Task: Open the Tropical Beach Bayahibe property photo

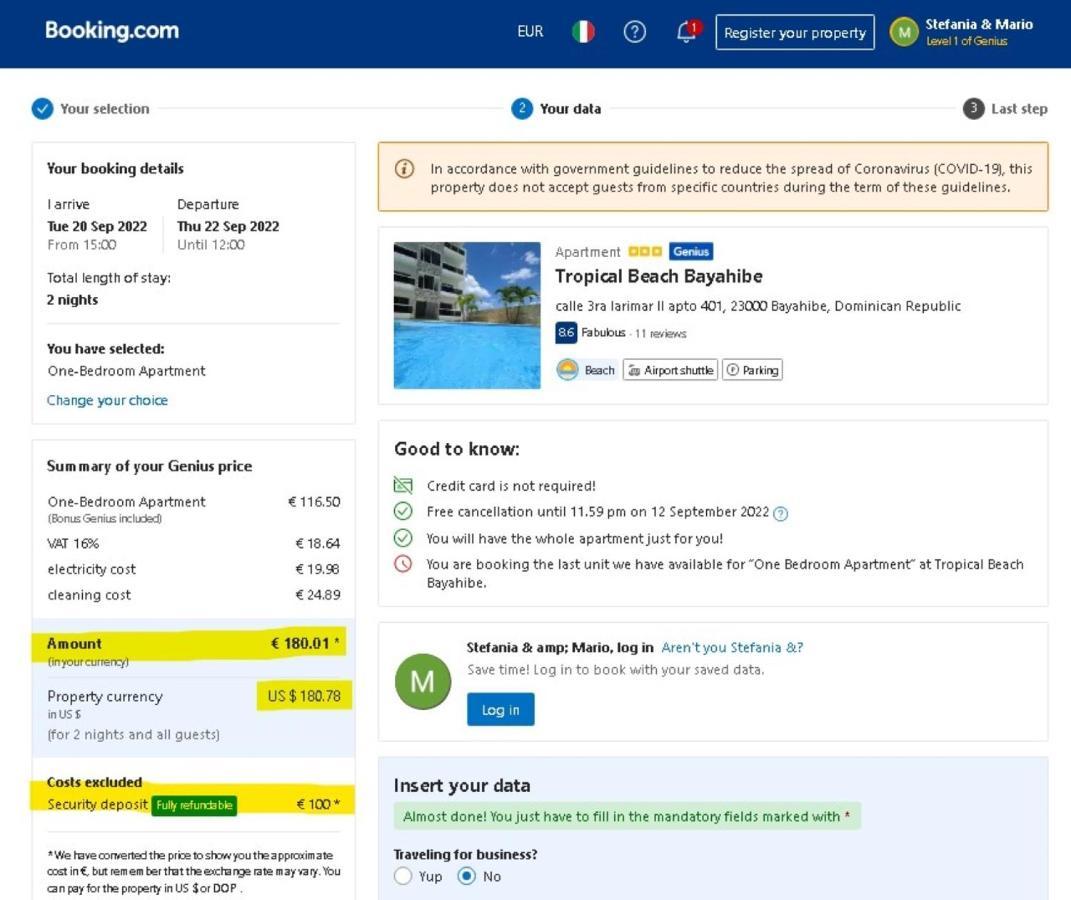Action: [x=467, y=315]
